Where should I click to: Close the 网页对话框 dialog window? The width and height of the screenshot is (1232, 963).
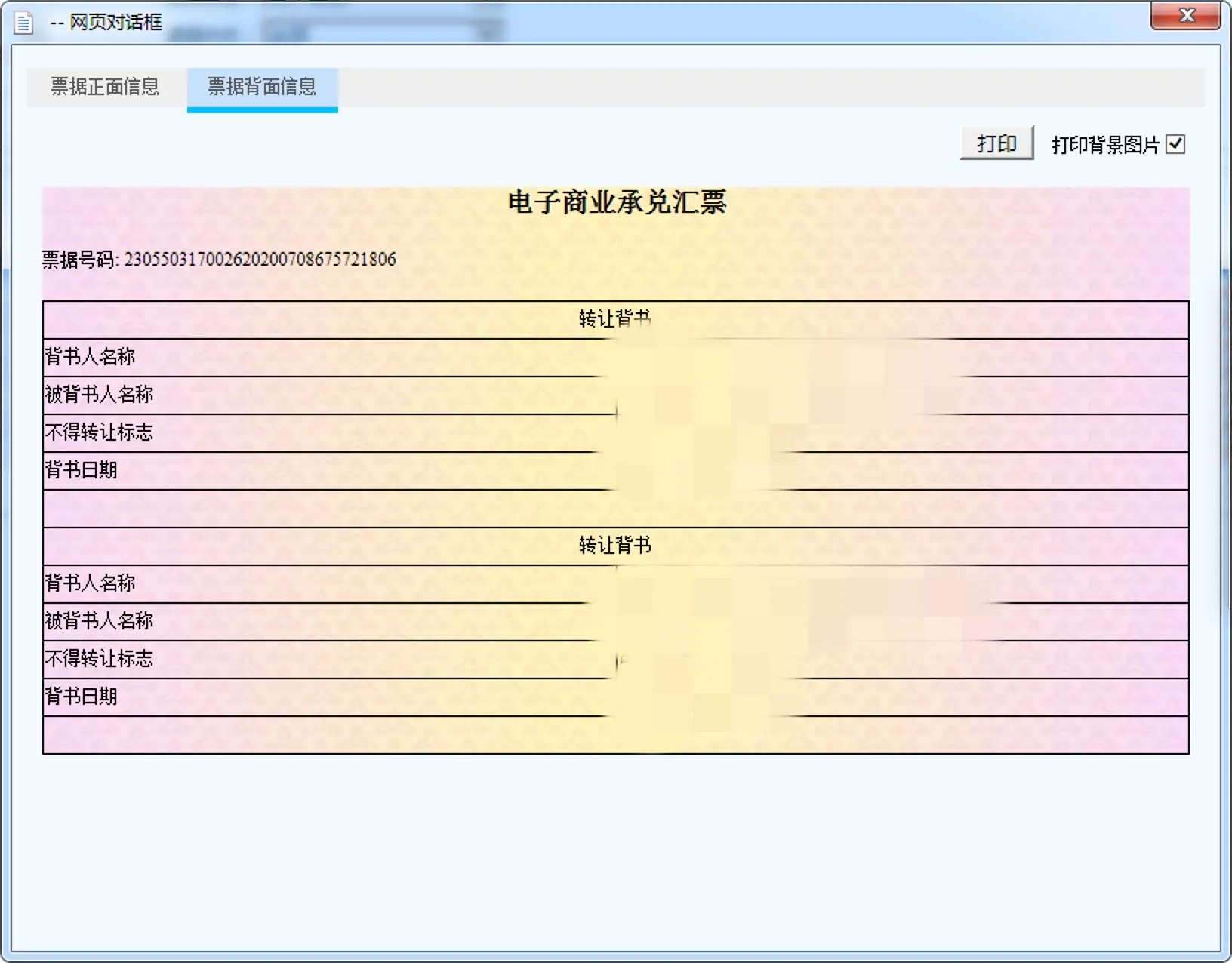click(1186, 15)
